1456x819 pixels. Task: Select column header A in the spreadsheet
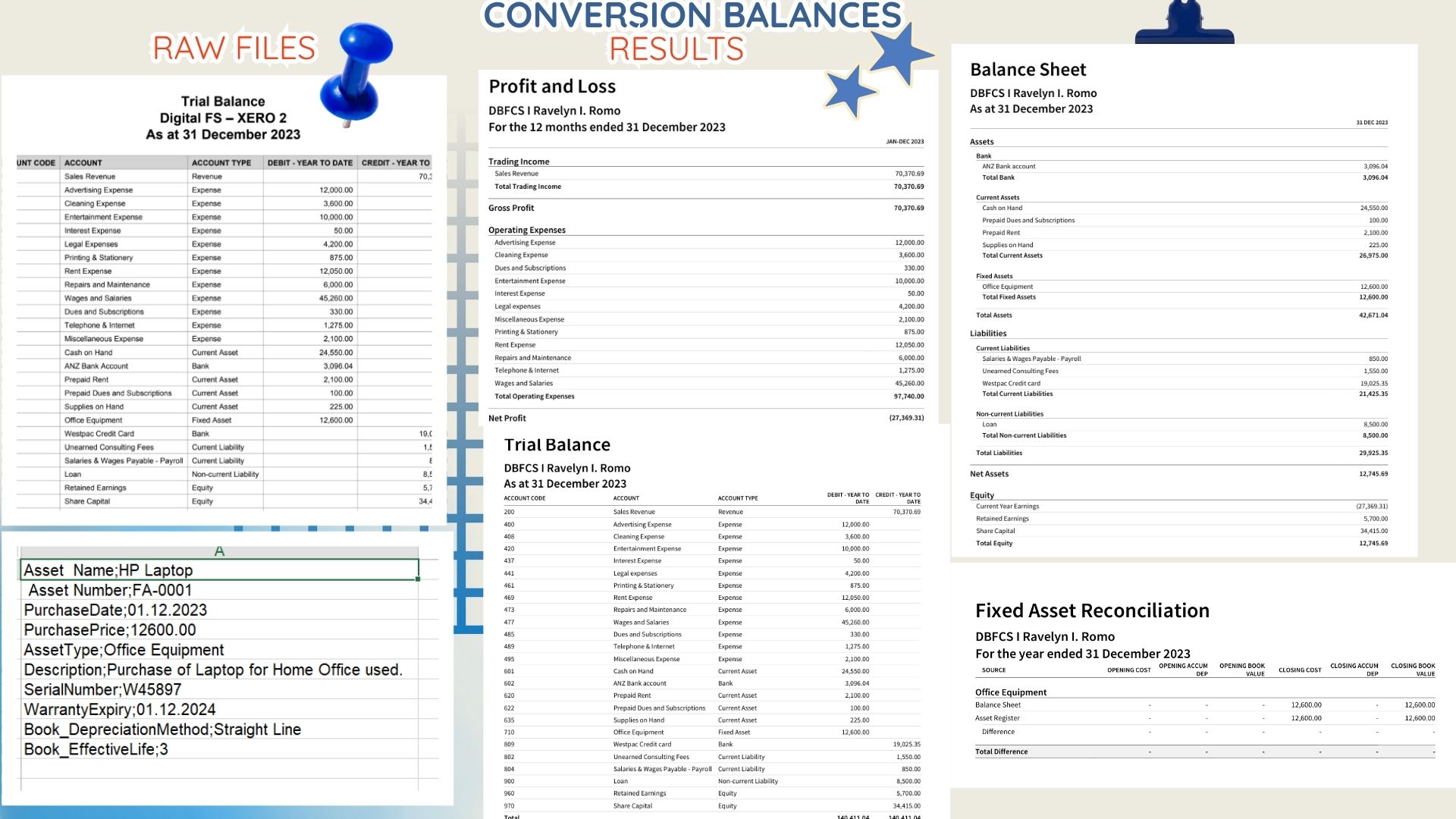[x=219, y=551]
